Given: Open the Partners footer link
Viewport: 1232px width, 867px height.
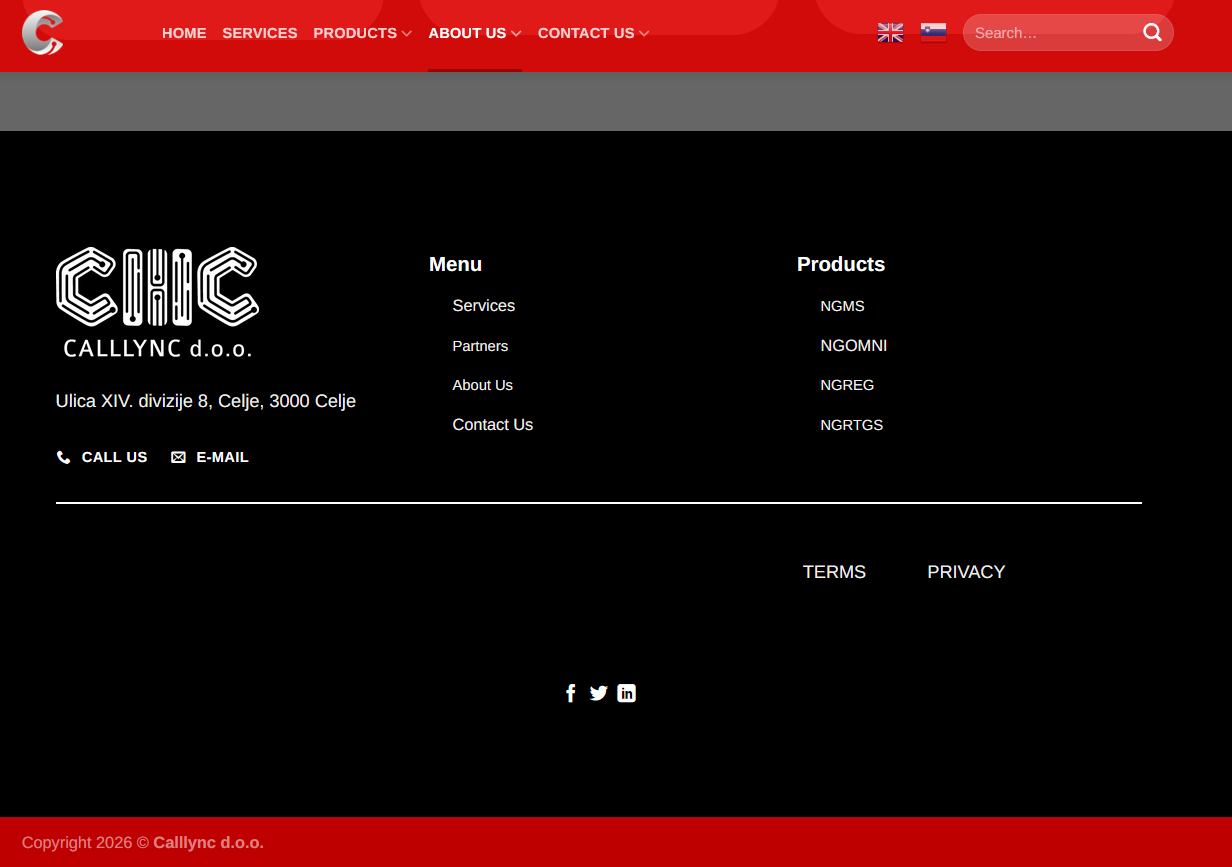Looking at the screenshot, I should (x=480, y=346).
